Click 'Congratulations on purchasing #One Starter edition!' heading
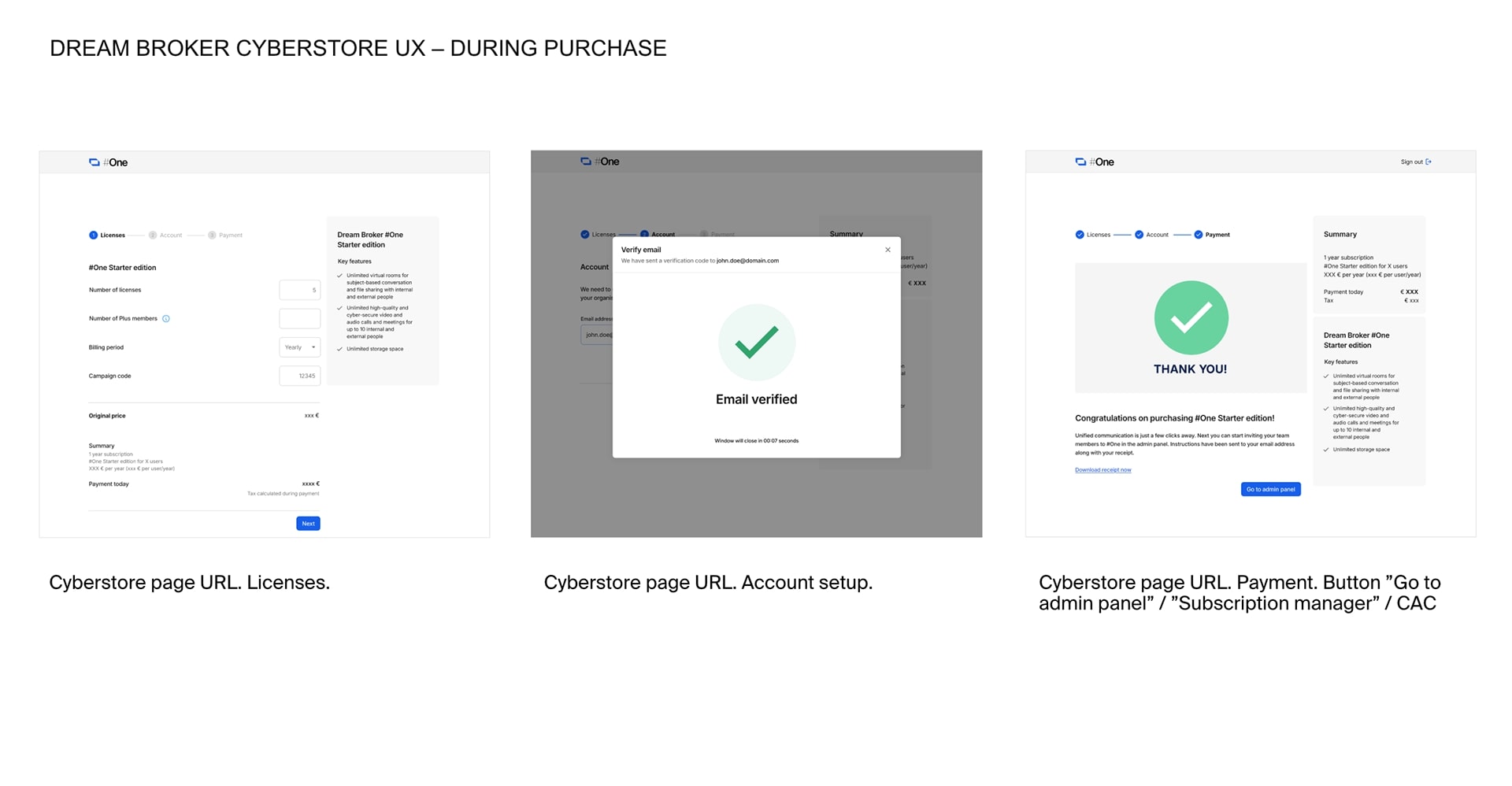The image size is (1512, 786). [x=1174, y=418]
